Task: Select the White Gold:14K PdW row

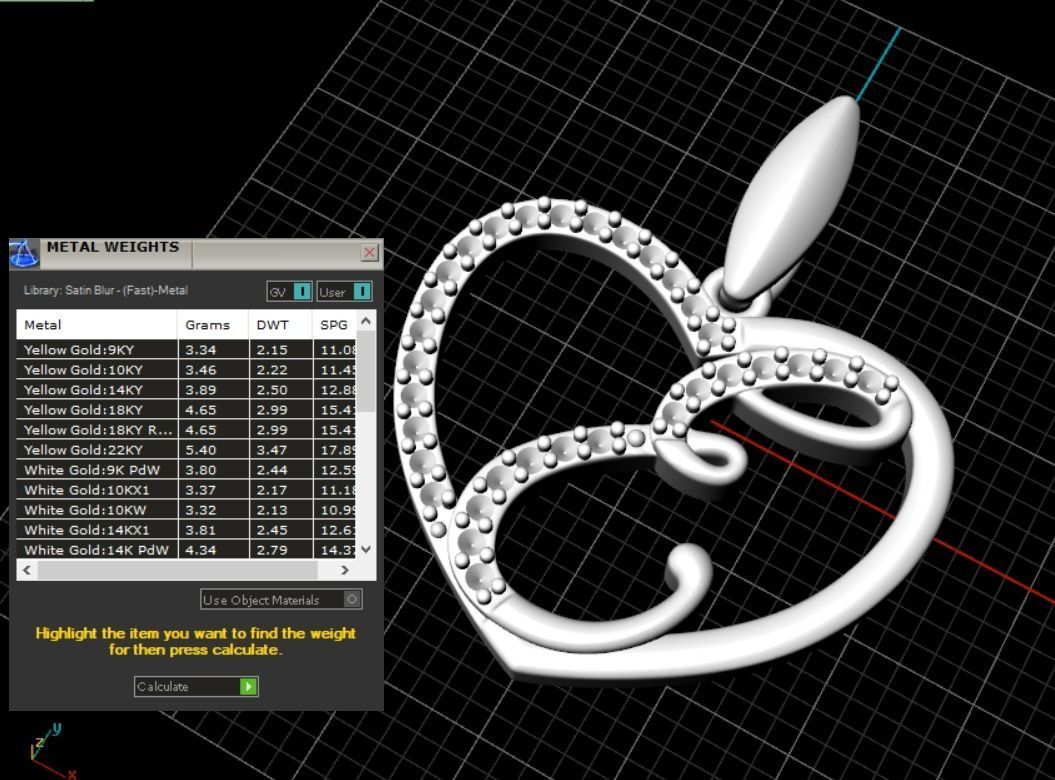Action: pos(186,550)
